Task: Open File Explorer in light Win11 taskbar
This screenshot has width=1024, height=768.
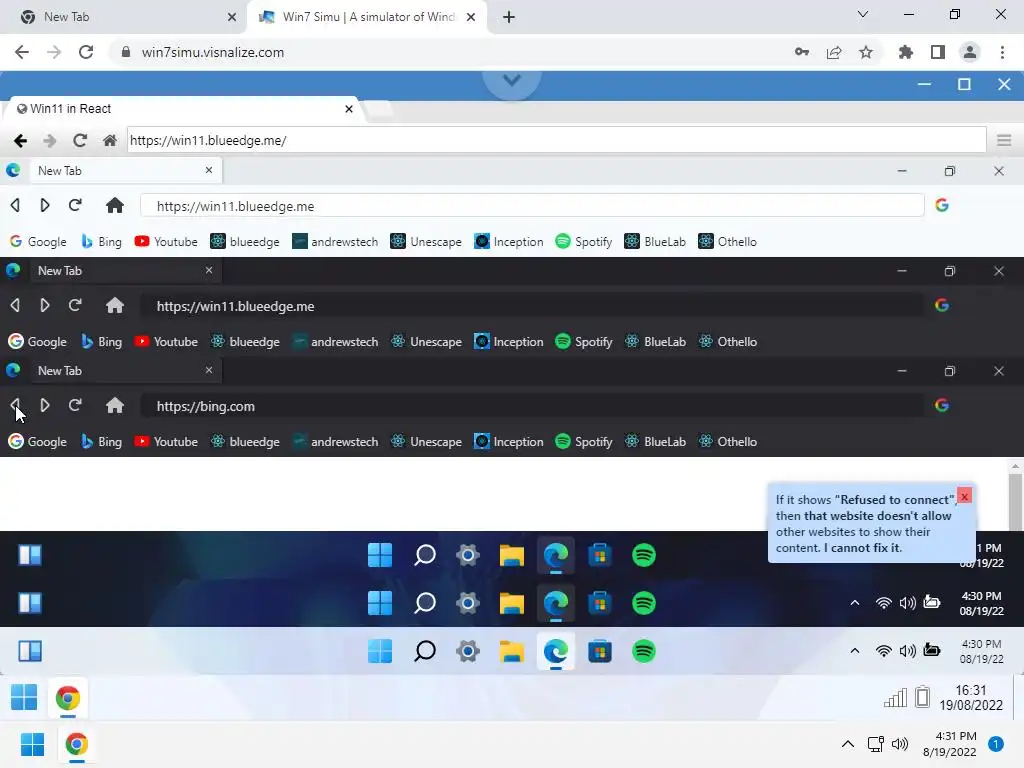Action: 512,651
